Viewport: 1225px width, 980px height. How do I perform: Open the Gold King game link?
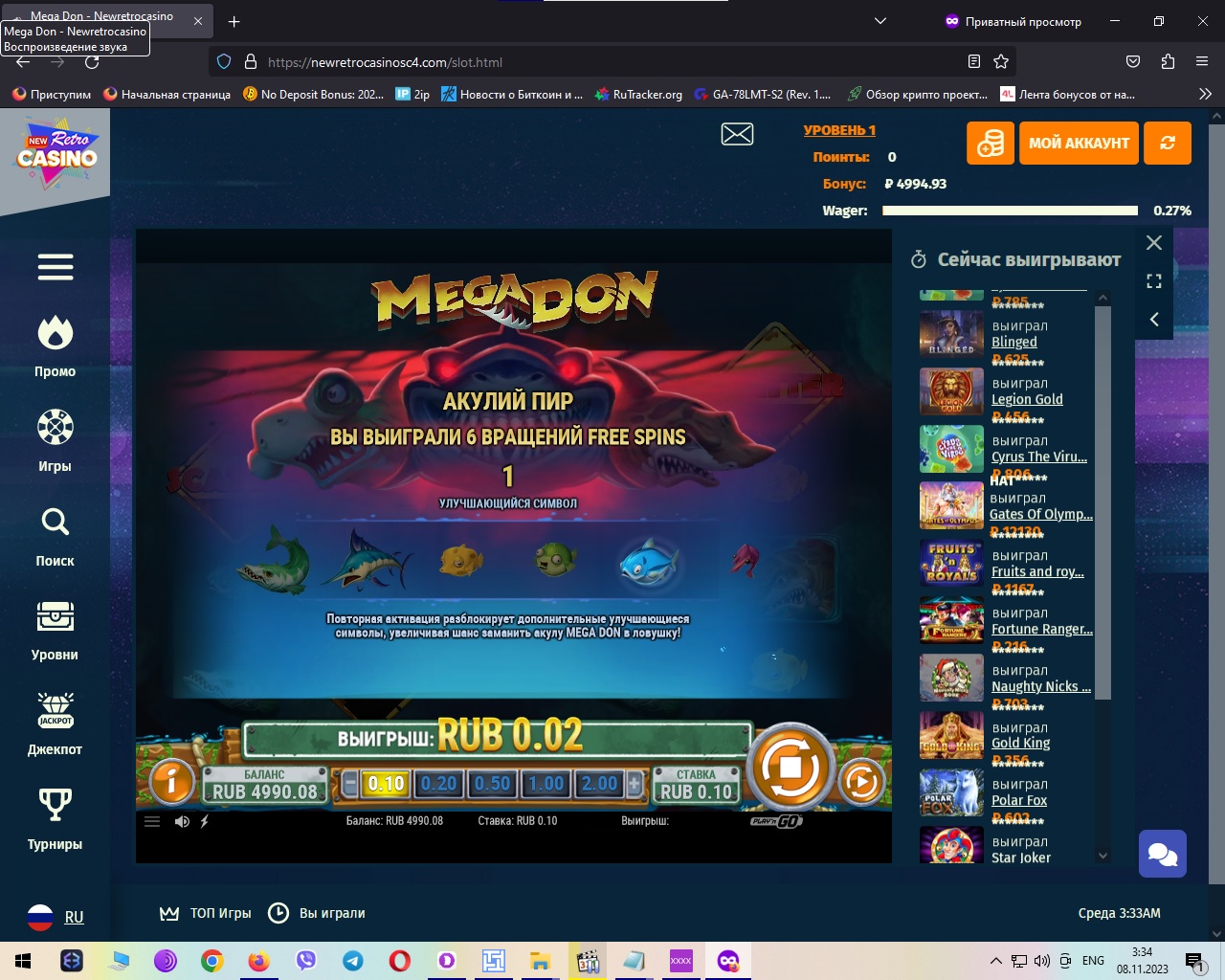point(1020,743)
